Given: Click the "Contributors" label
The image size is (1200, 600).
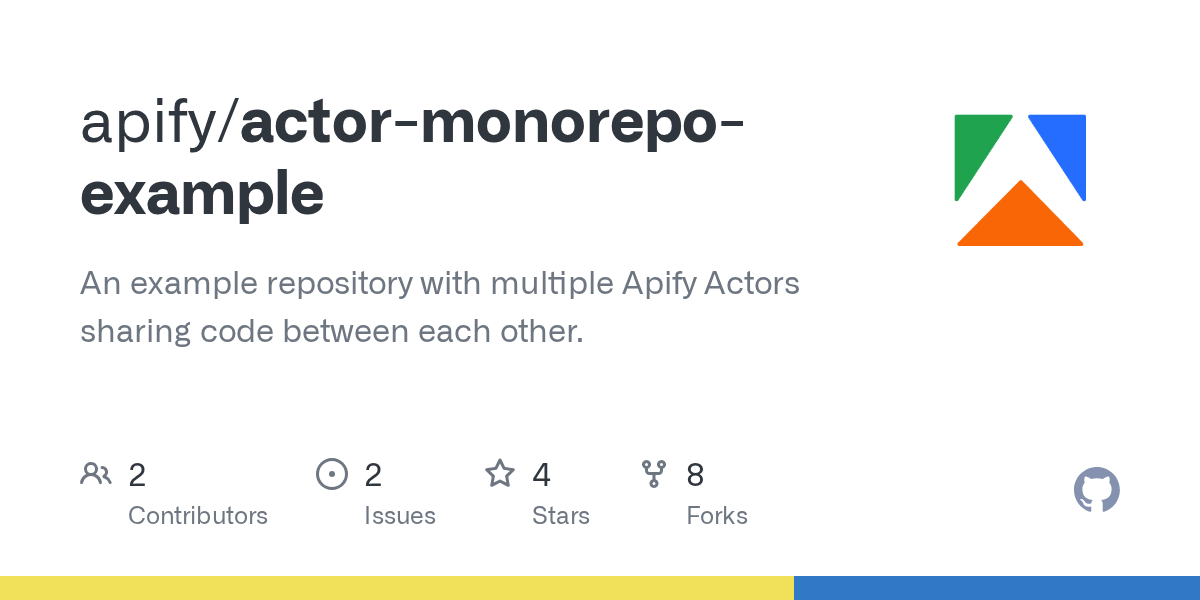Looking at the screenshot, I should pos(198,516).
